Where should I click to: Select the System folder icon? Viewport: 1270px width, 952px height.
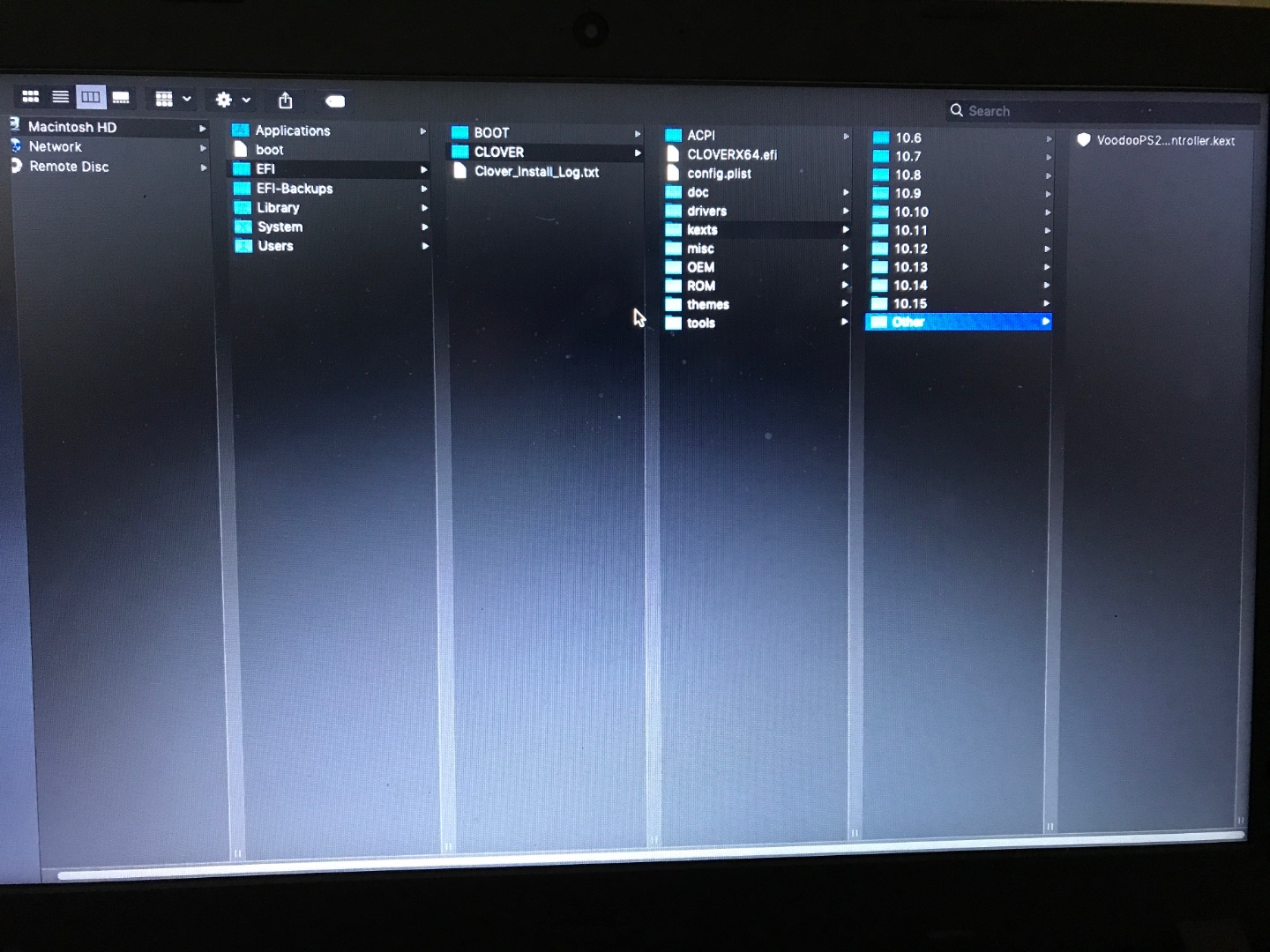243,227
